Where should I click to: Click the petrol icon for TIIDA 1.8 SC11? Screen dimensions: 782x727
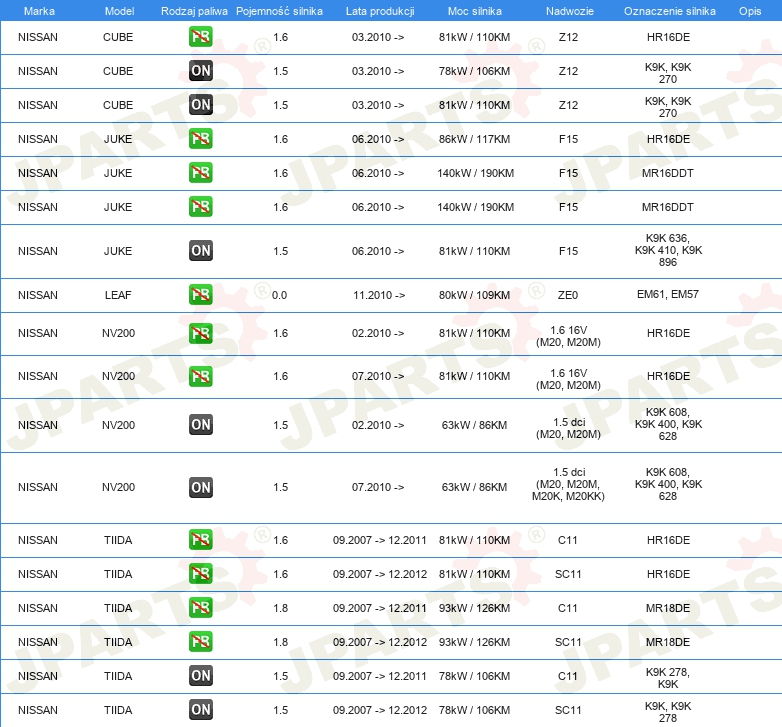pyautogui.click(x=200, y=642)
